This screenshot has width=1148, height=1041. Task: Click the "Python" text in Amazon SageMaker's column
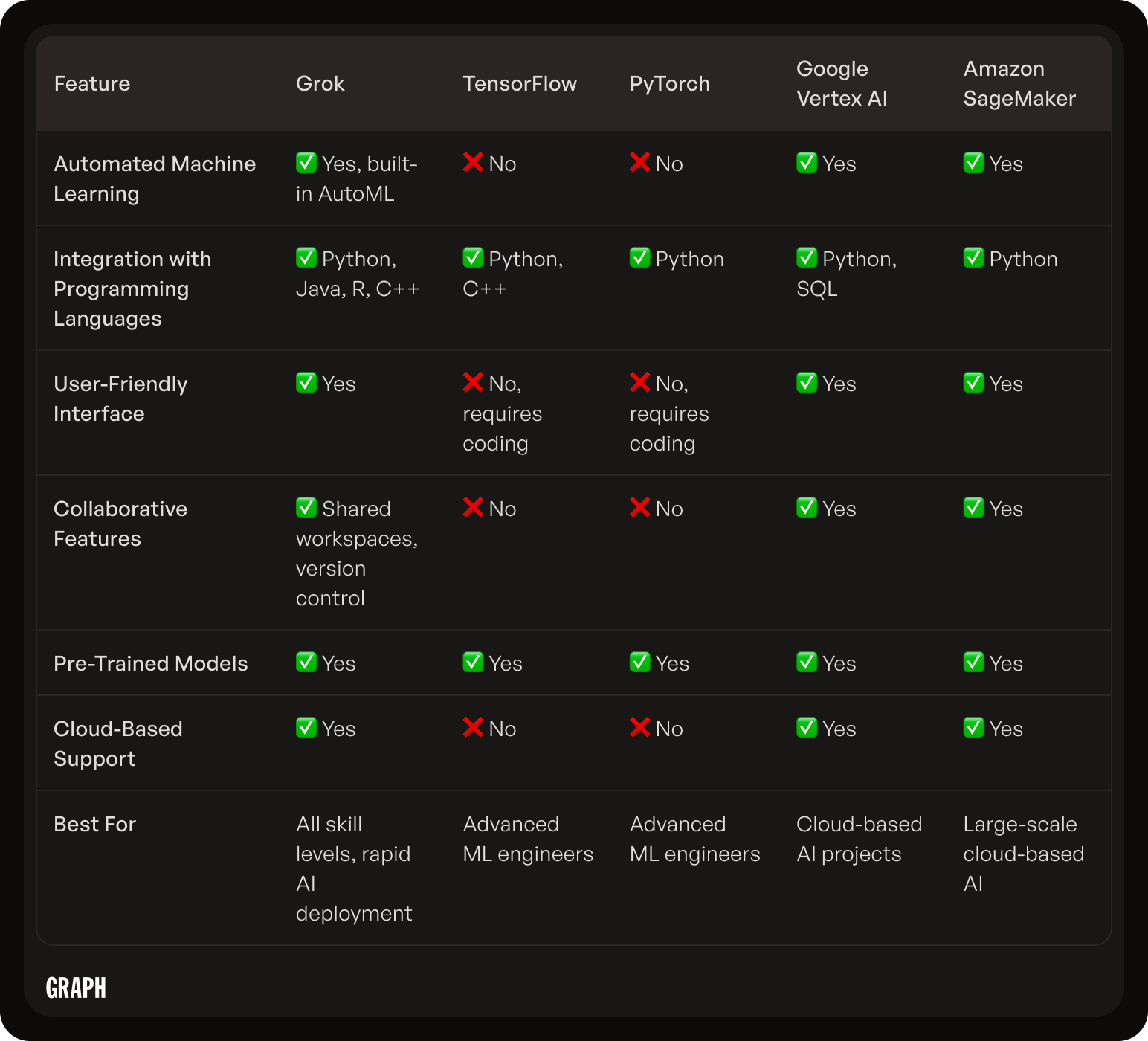pyautogui.click(x=1023, y=259)
